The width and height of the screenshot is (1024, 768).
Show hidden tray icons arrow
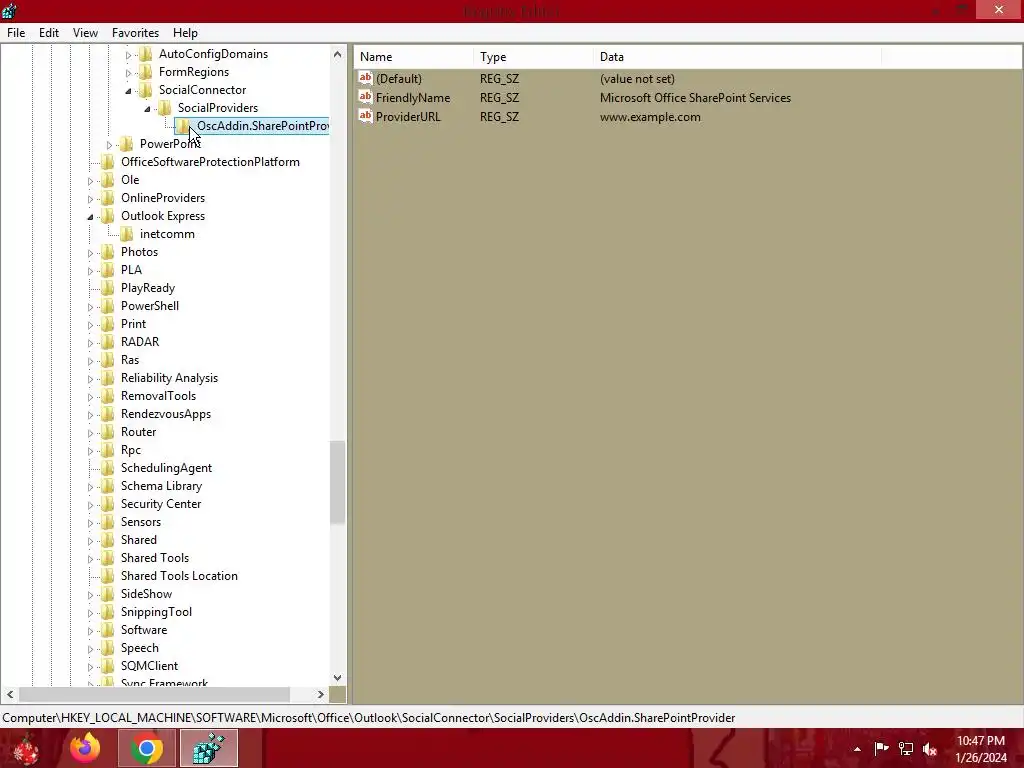pos(857,749)
